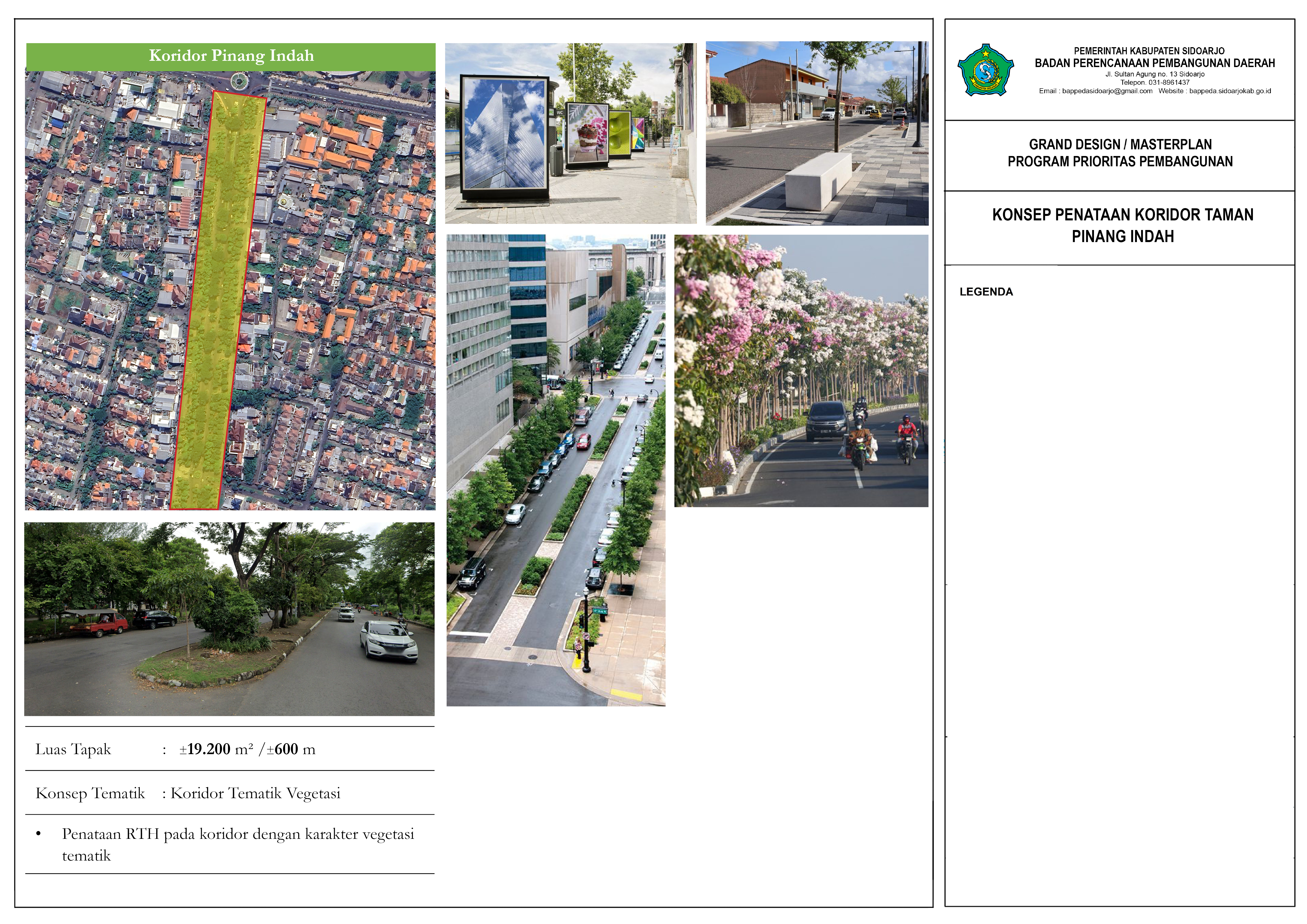Open the pink flowering trees road photo
Image resolution: width=1307 pixels, height=924 pixels.
[801, 371]
